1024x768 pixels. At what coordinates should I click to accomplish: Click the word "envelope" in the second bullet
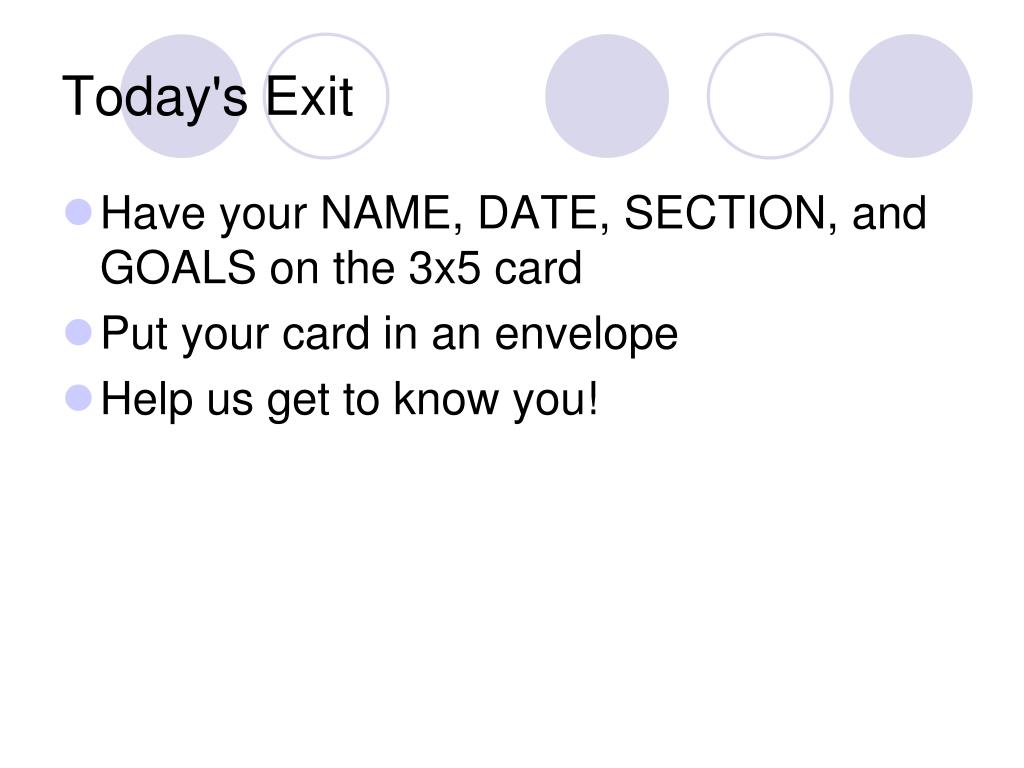tap(586, 334)
